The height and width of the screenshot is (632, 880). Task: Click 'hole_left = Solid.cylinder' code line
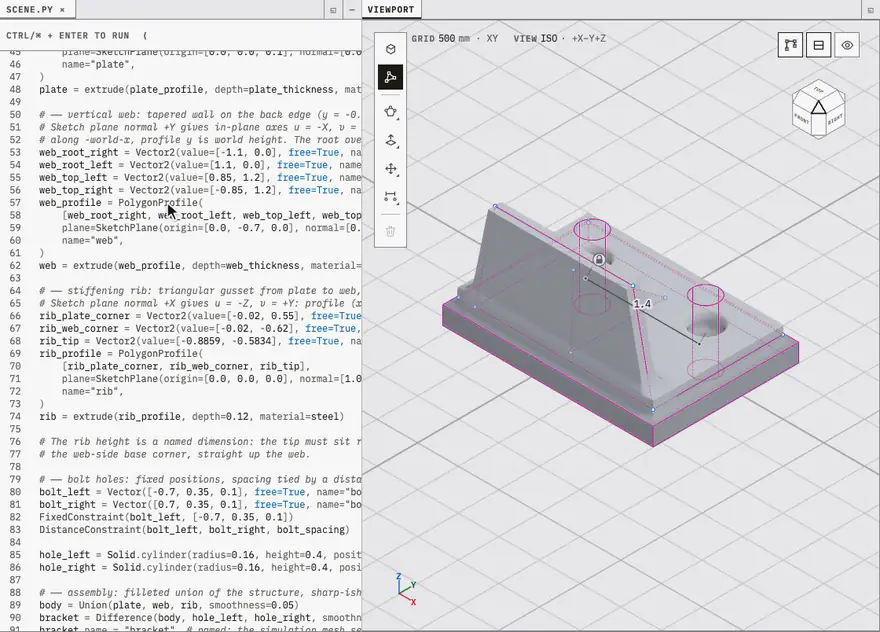click(x=200, y=555)
